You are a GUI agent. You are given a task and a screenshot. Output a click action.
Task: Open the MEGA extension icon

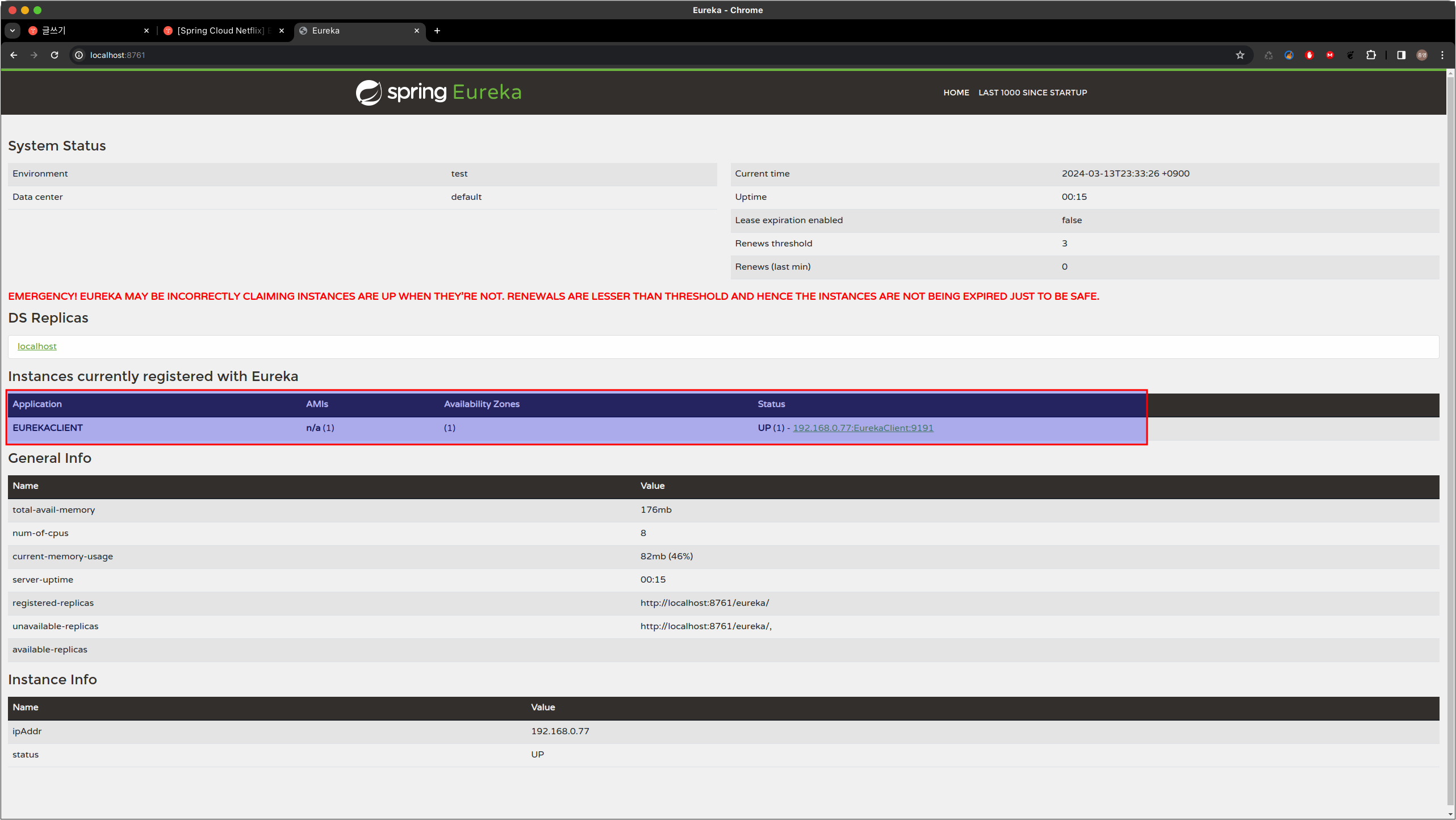click(1330, 55)
